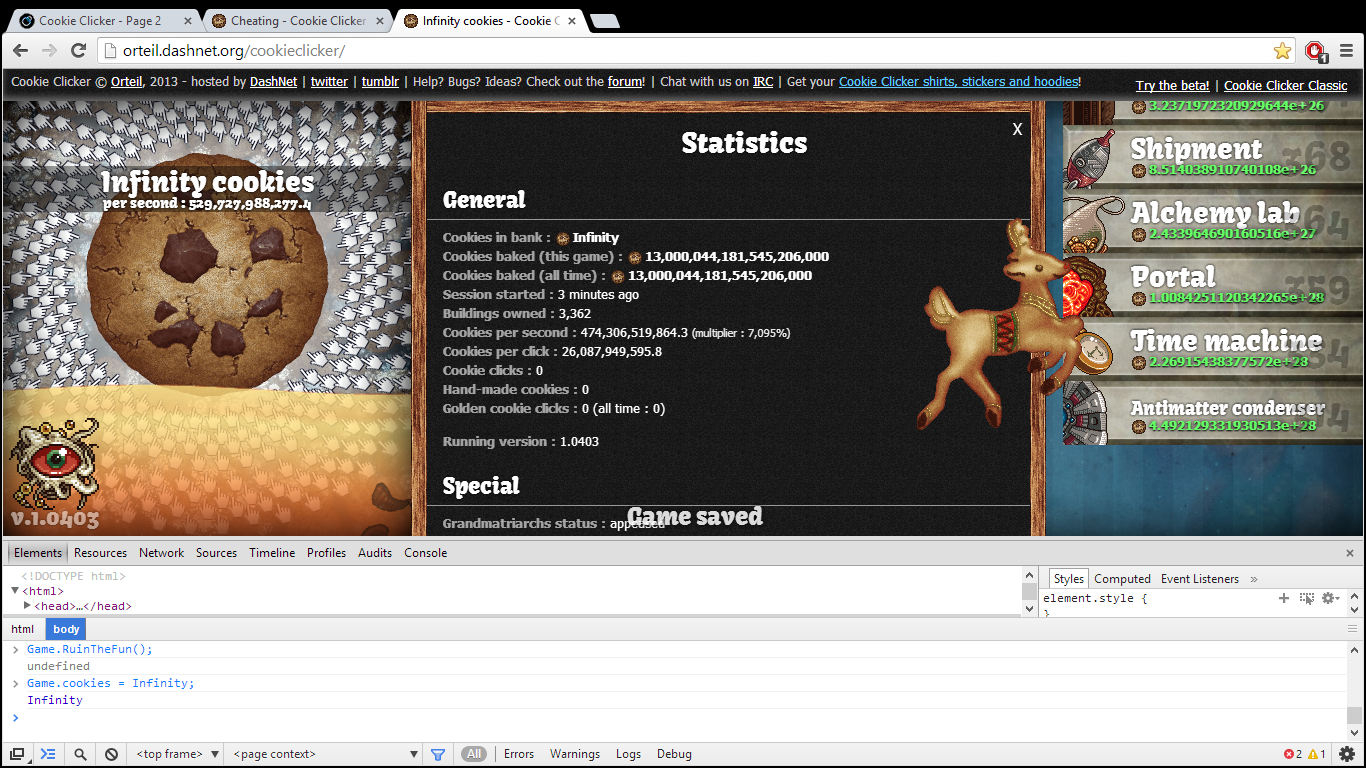Open the Audits DevTools panel
The height and width of the screenshot is (768, 1366).
point(375,553)
